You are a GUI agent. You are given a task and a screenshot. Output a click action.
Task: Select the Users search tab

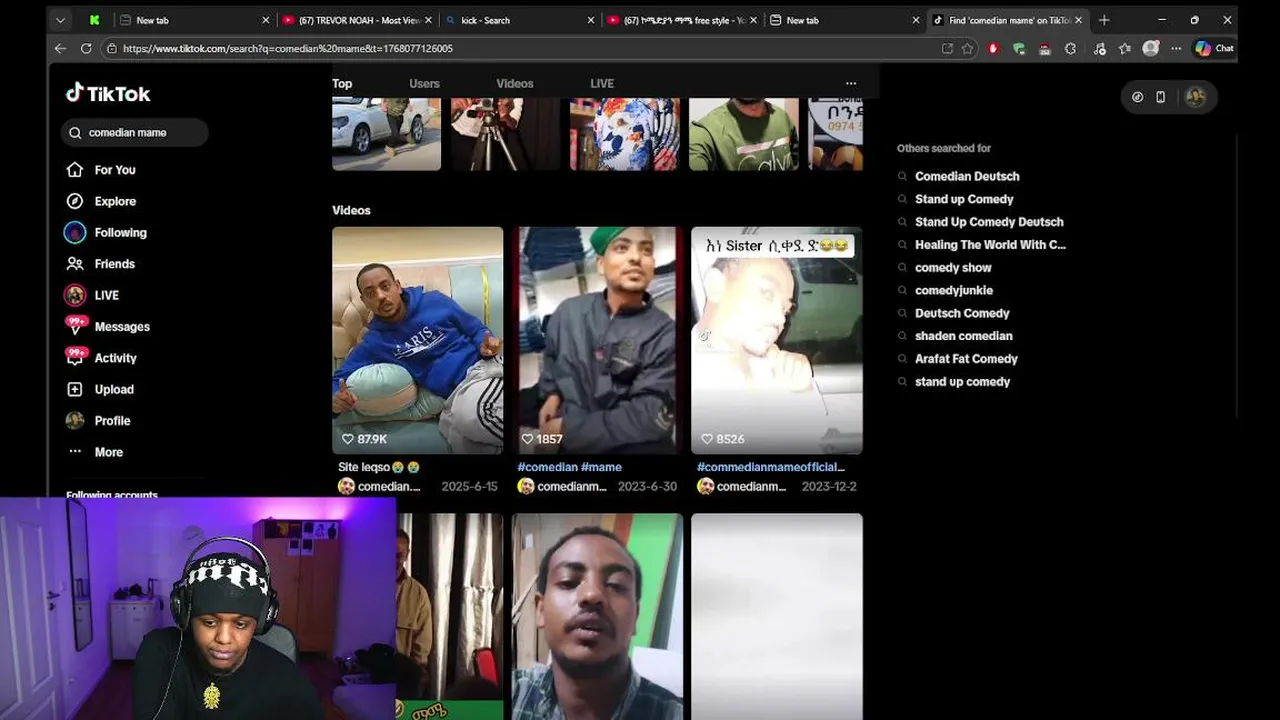pyautogui.click(x=424, y=84)
